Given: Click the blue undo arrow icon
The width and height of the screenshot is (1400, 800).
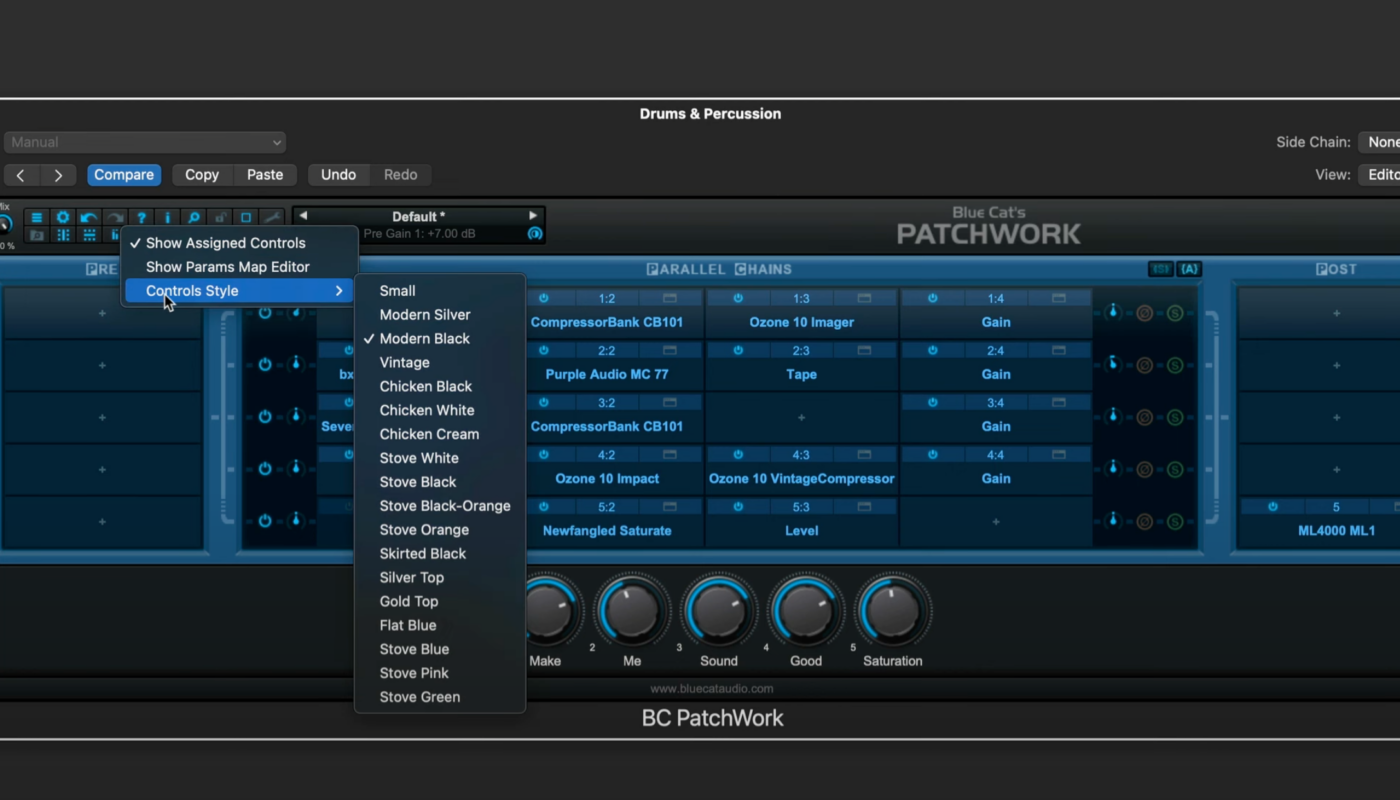Looking at the screenshot, I should click(89, 217).
